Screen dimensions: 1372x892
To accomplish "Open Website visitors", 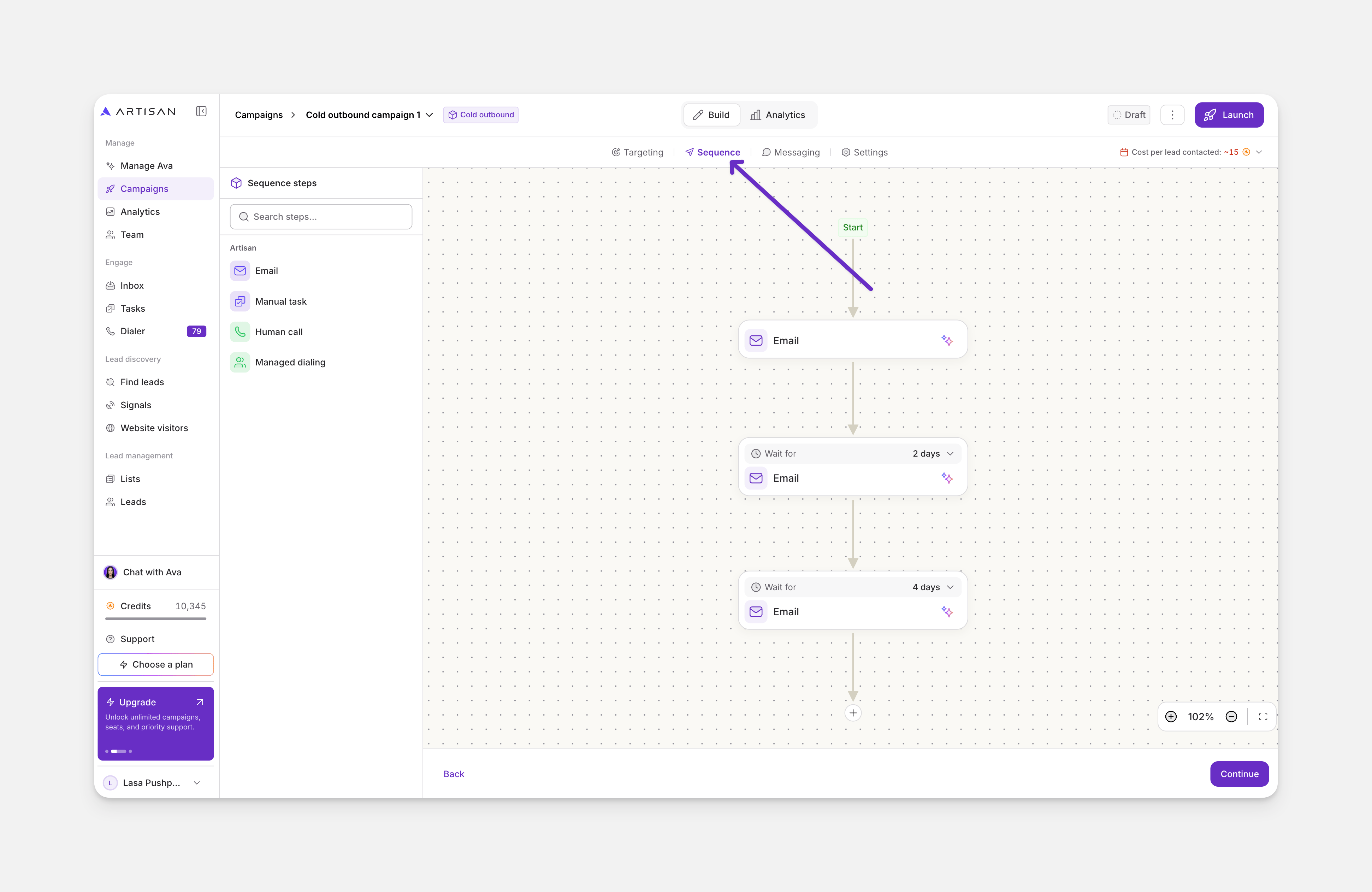I will click(156, 428).
